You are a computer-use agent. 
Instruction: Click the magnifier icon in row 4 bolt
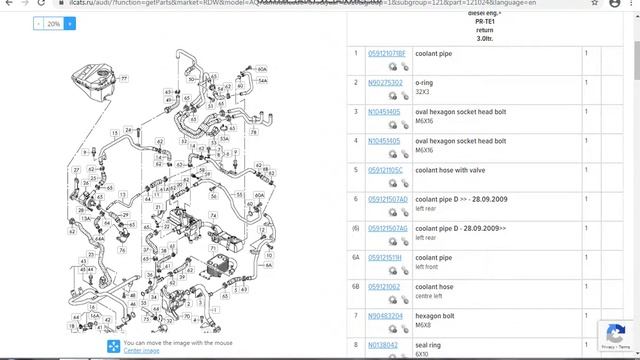(x=393, y=154)
